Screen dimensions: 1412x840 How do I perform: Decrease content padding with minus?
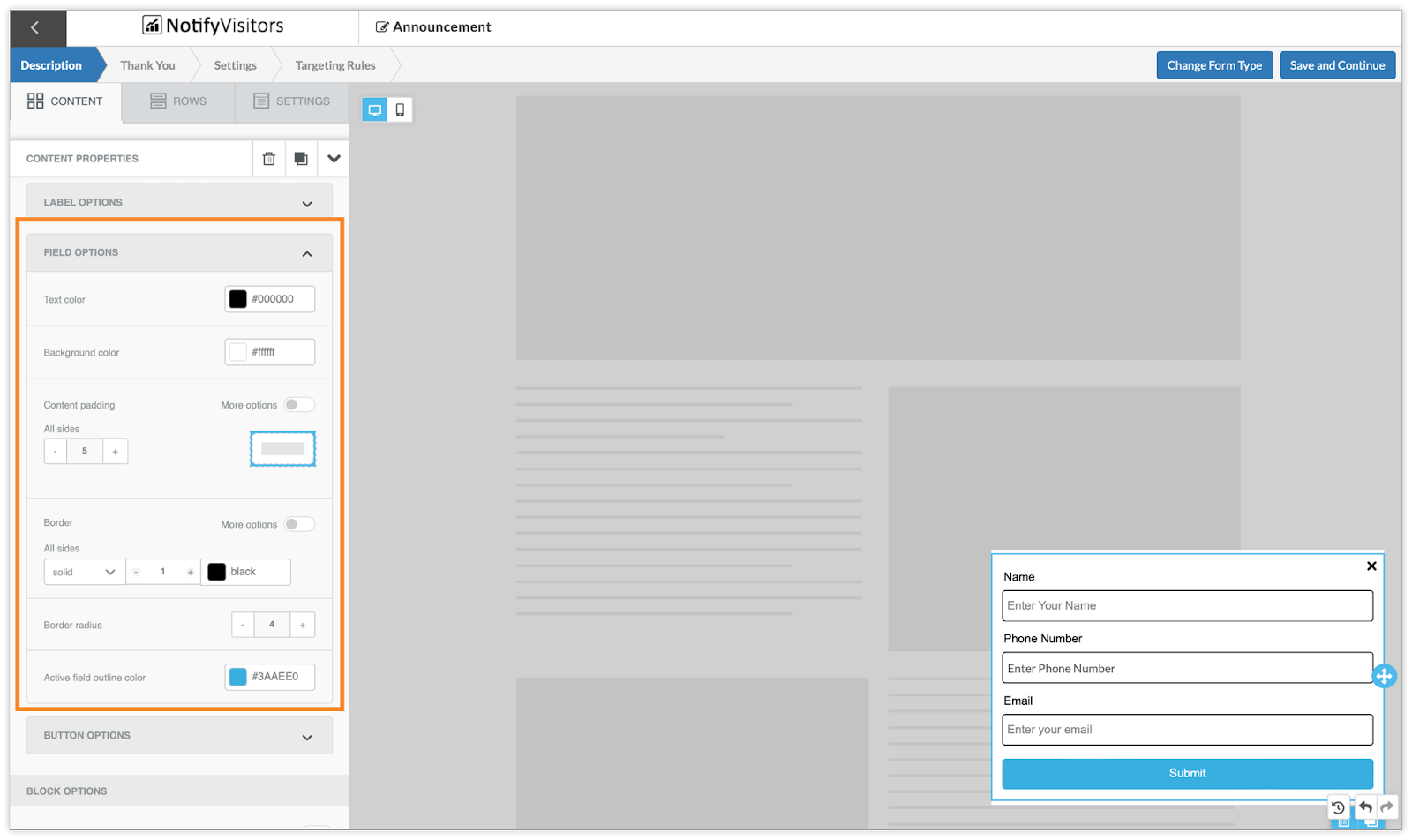[x=56, y=451]
